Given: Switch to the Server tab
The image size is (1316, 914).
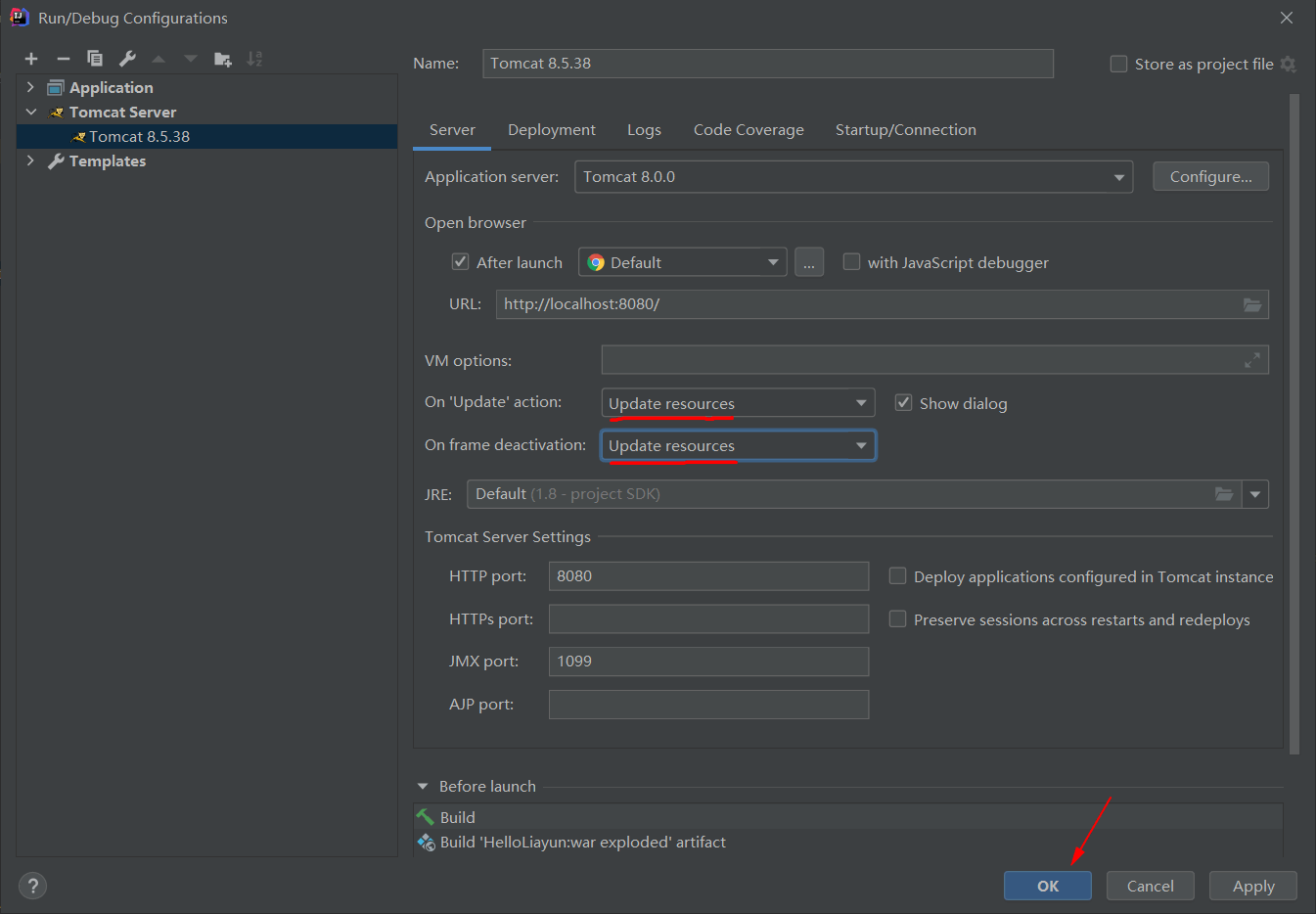Looking at the screenshot, I should pos(452,130).
